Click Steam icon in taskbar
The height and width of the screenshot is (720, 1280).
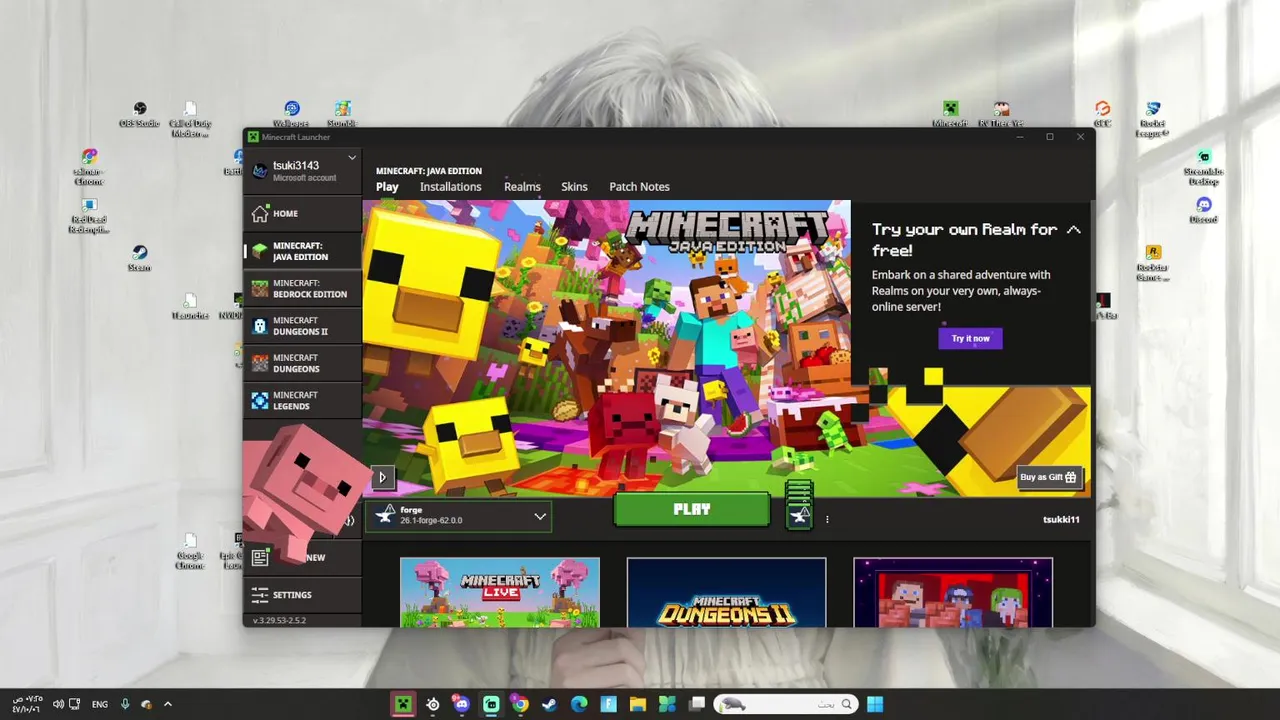549,704
